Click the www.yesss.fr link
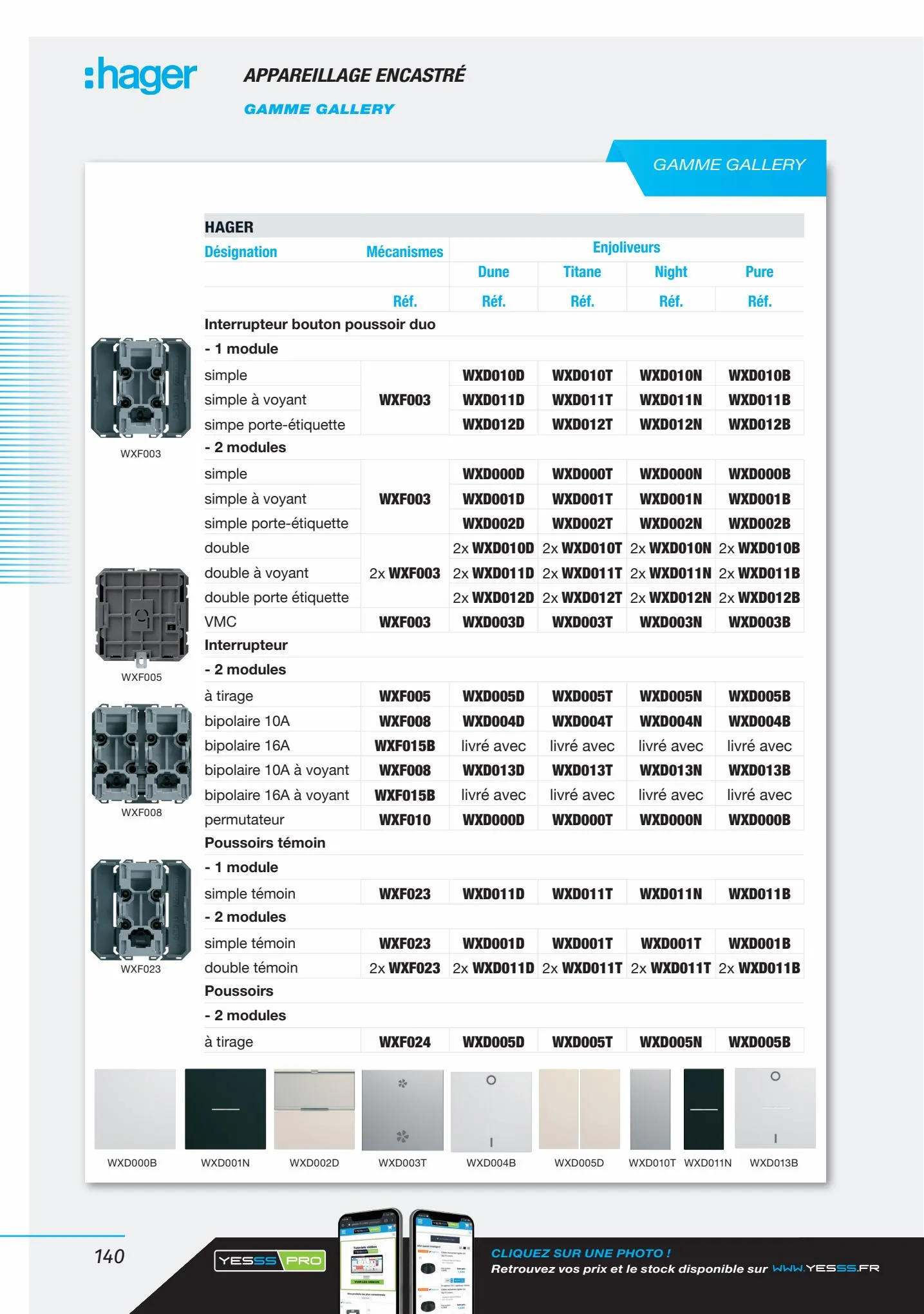 pyautogui.click(x=825, y=1268)
